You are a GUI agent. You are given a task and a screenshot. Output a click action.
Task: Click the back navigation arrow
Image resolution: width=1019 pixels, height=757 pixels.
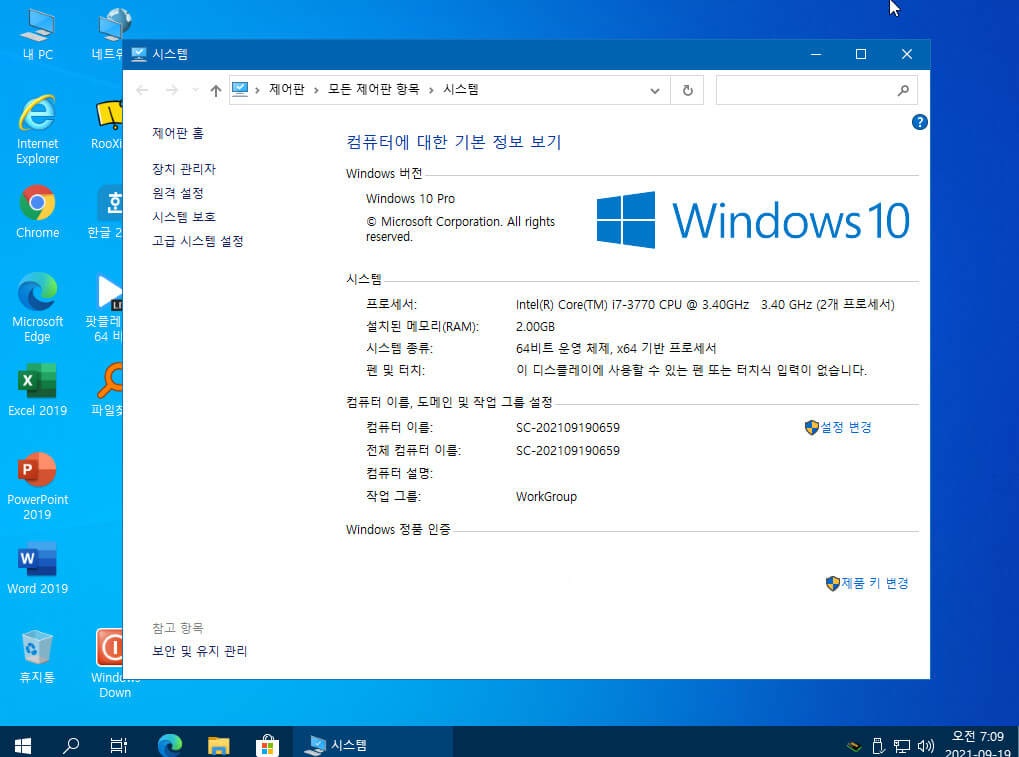[x=142, y=90]
